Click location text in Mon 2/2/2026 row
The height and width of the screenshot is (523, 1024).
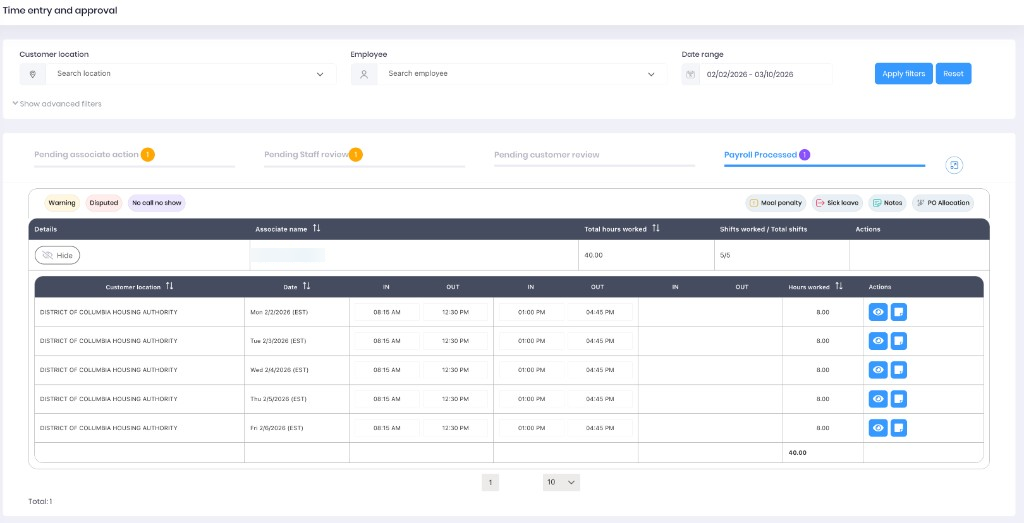pyautogui.click(x=108, y=312)
